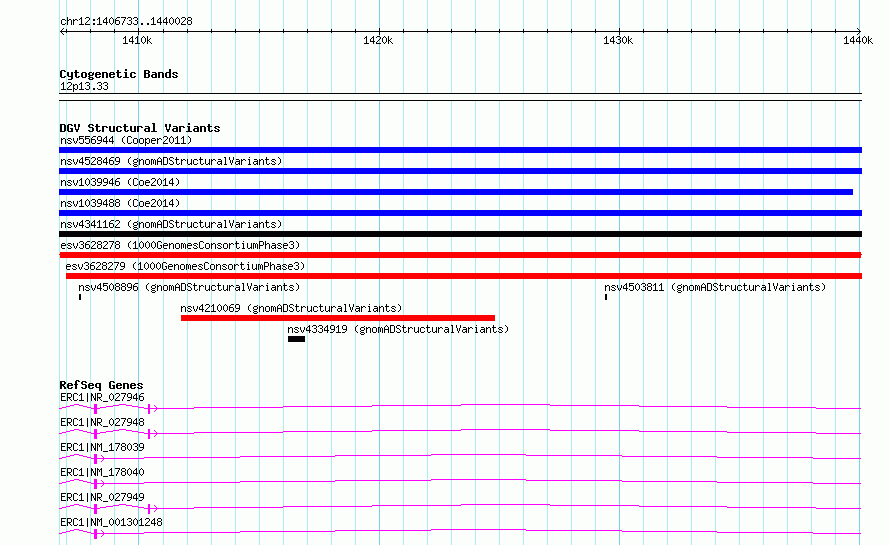Open the nsv1039488 (Coe2014) label
This screenshot has height=545, width=890.
(120, 203)
